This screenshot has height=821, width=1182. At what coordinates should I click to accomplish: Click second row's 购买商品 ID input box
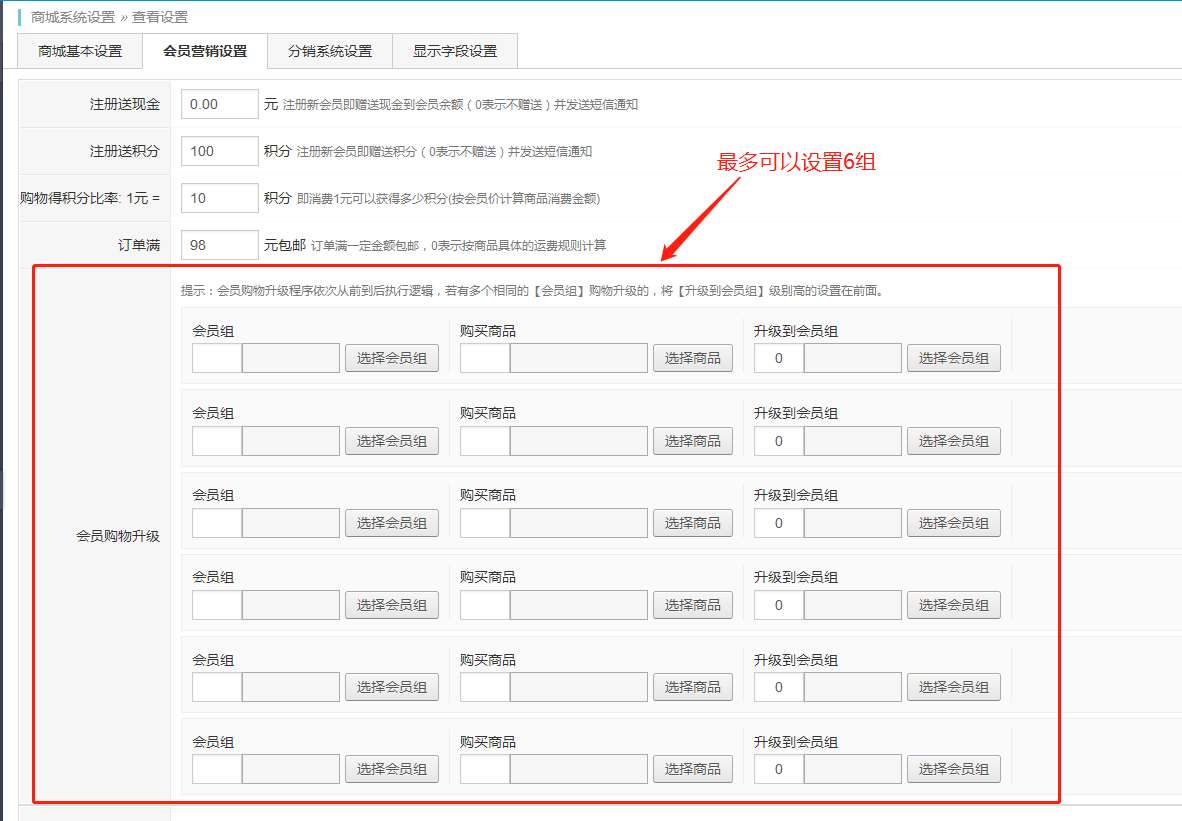coord(485,441)
